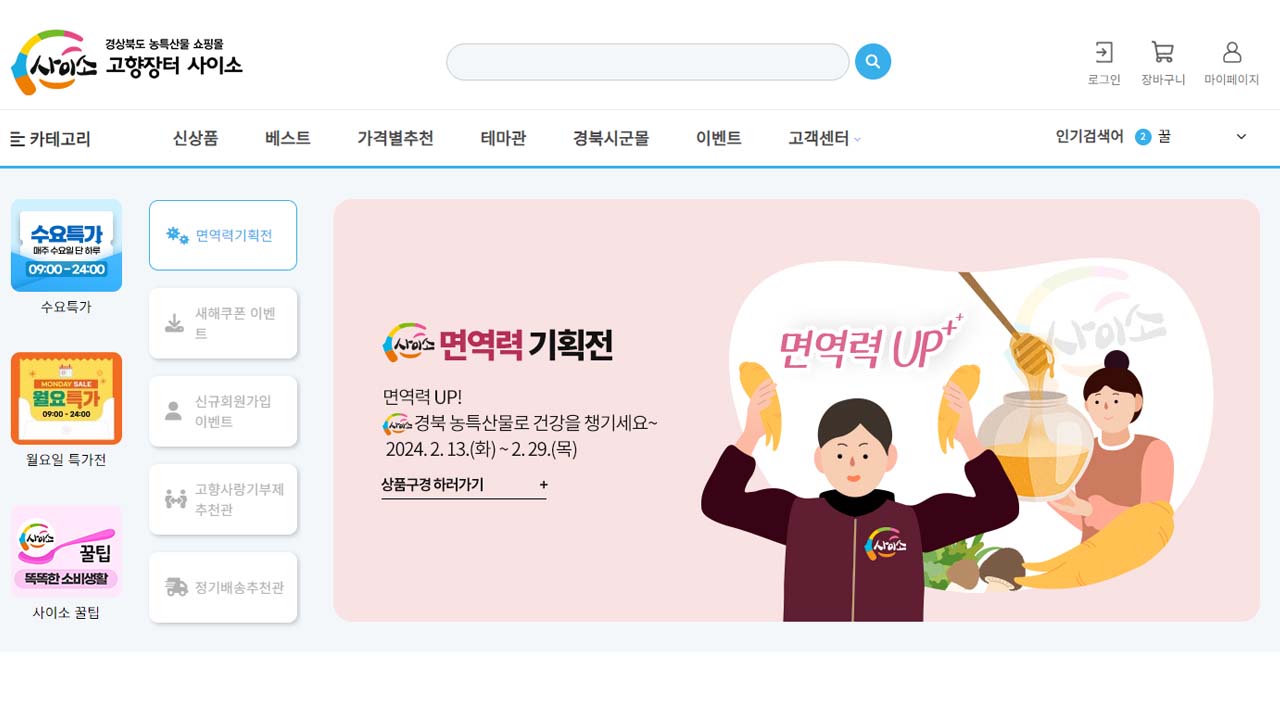Select the 신규회원가입 이벤트 banner tab
The width and height of the screenshot is (1280, 720).
pyautogui.click(x=223, y=411)
